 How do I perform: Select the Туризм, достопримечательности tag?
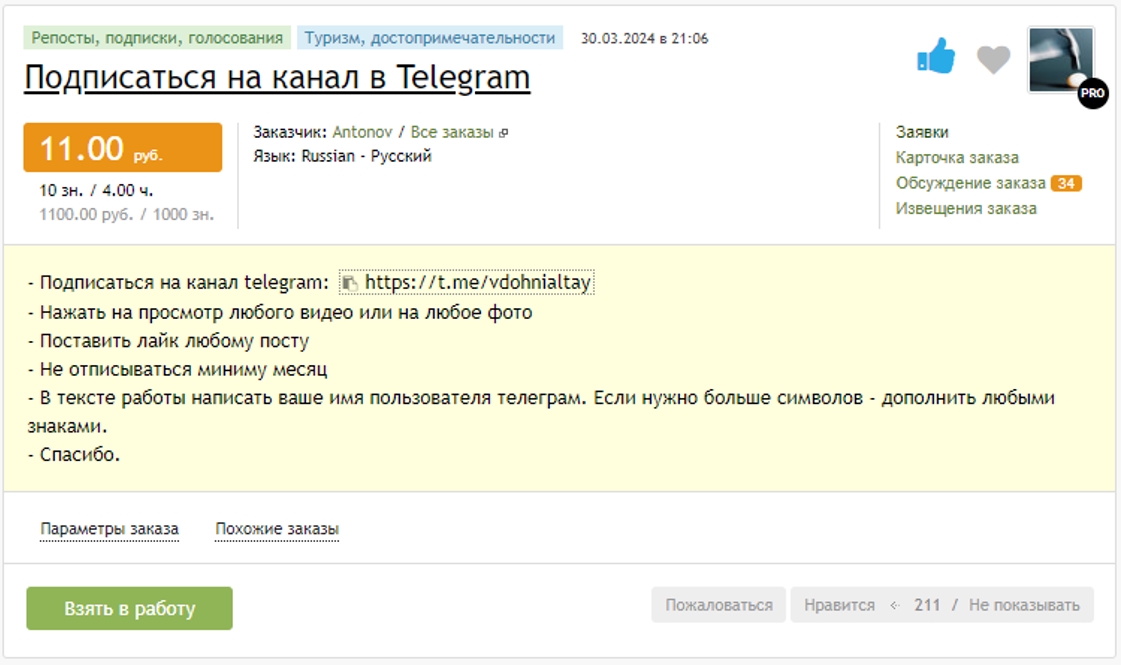click(430, 38)
